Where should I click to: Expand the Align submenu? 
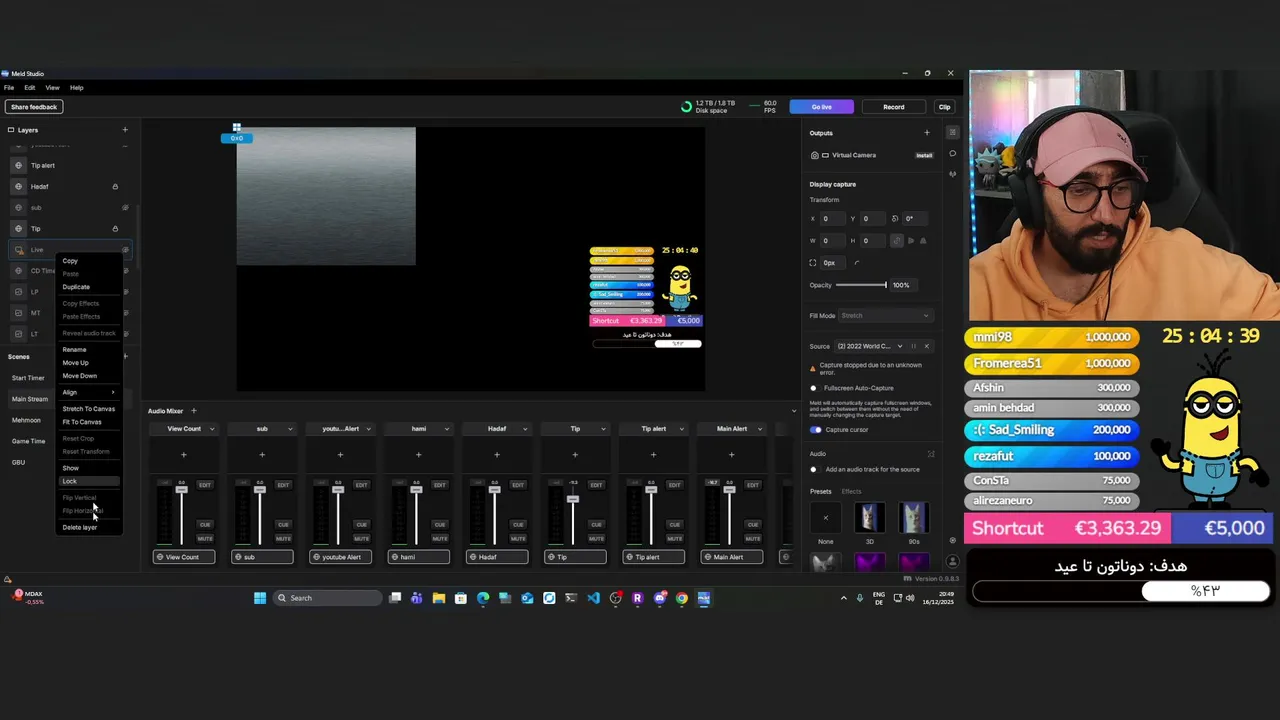pos(89,392)
